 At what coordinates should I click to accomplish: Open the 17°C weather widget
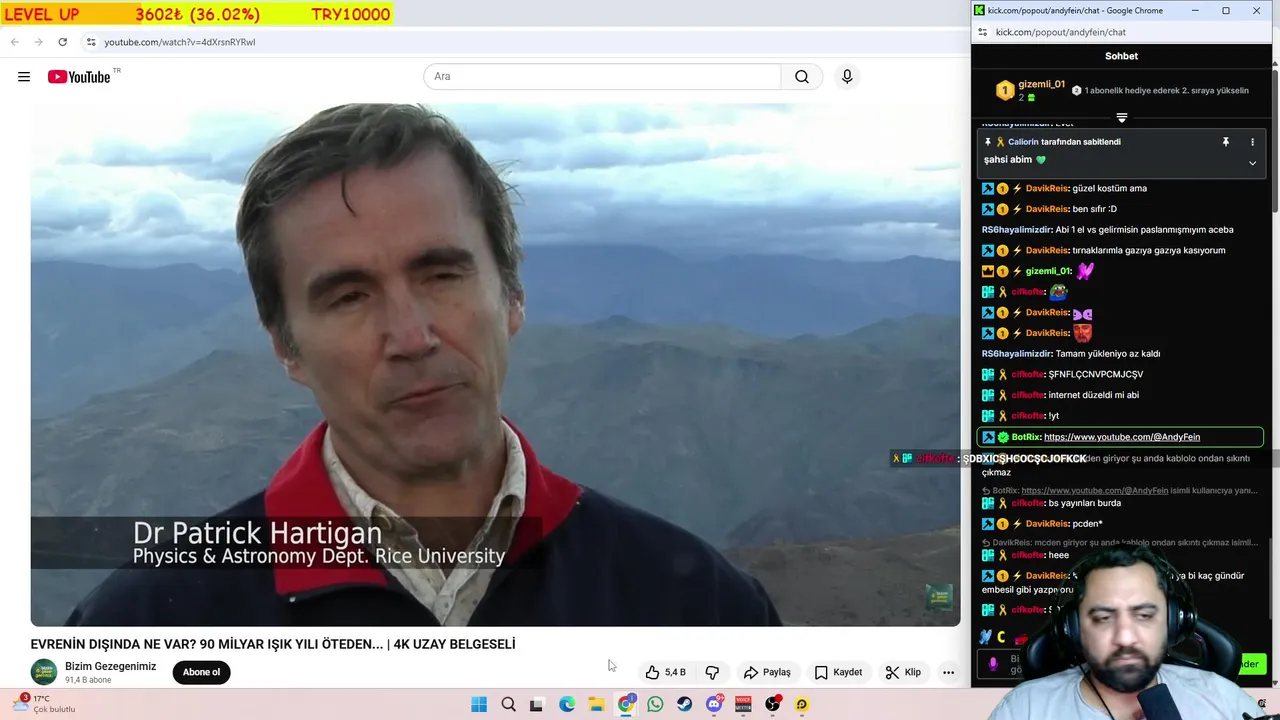click(x=46, y=704)
